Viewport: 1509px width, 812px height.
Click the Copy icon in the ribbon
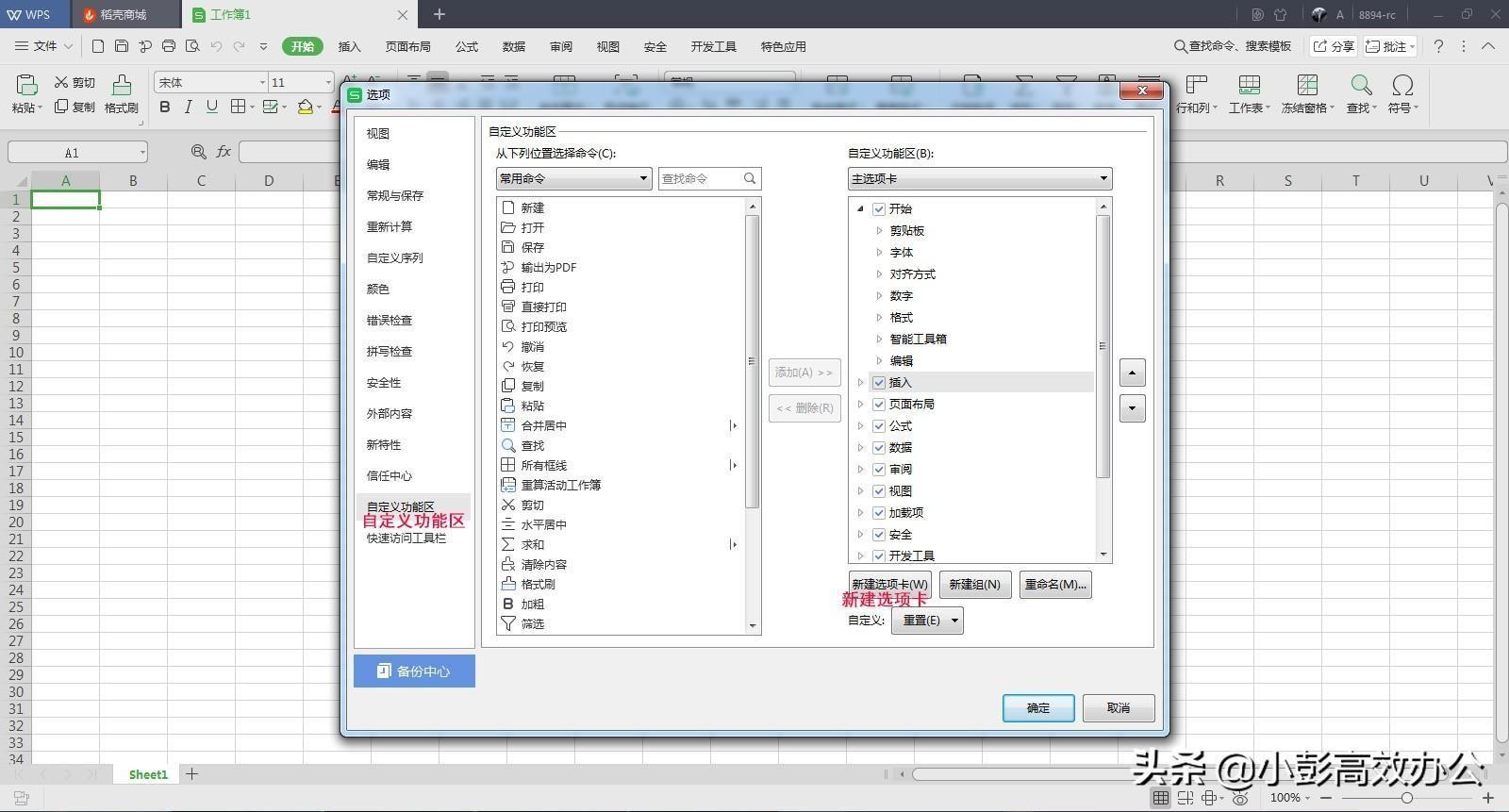point(61,107)
